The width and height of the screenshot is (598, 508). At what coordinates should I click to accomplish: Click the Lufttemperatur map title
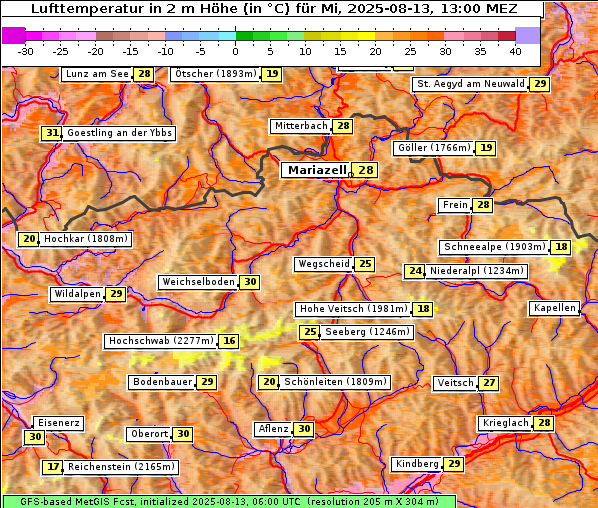[274, 8]
